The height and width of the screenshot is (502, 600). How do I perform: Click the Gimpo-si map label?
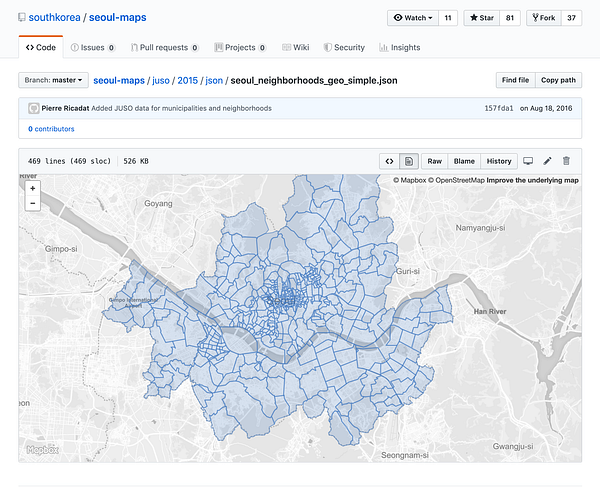click(x=61, y=249)
